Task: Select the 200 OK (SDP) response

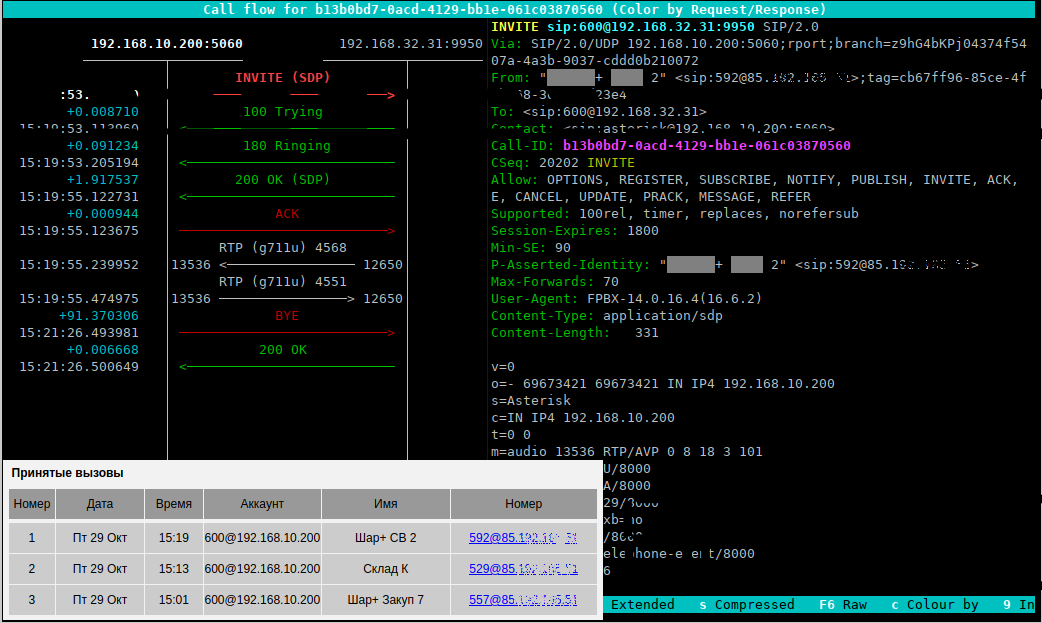Action: [x=282, y=180]
